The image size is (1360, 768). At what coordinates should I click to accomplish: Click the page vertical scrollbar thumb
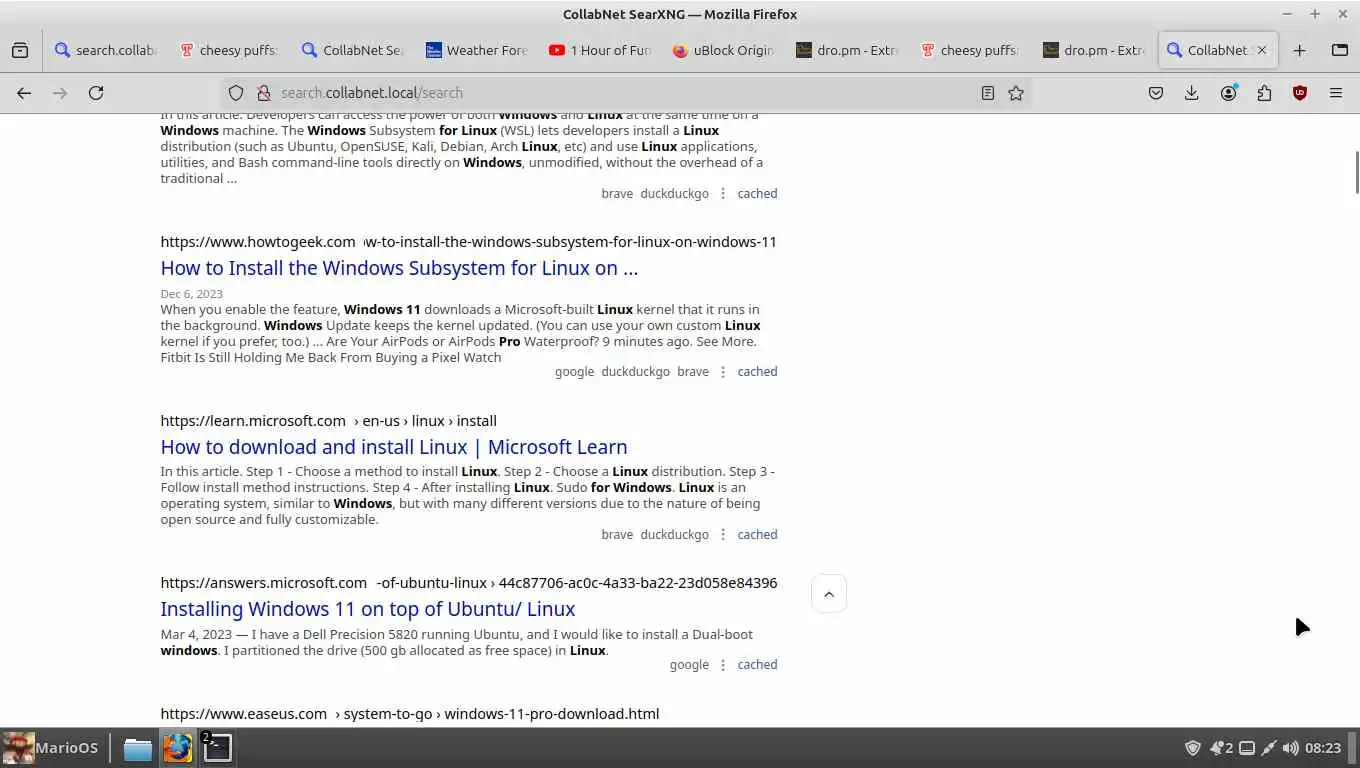tap(1356, 173)
